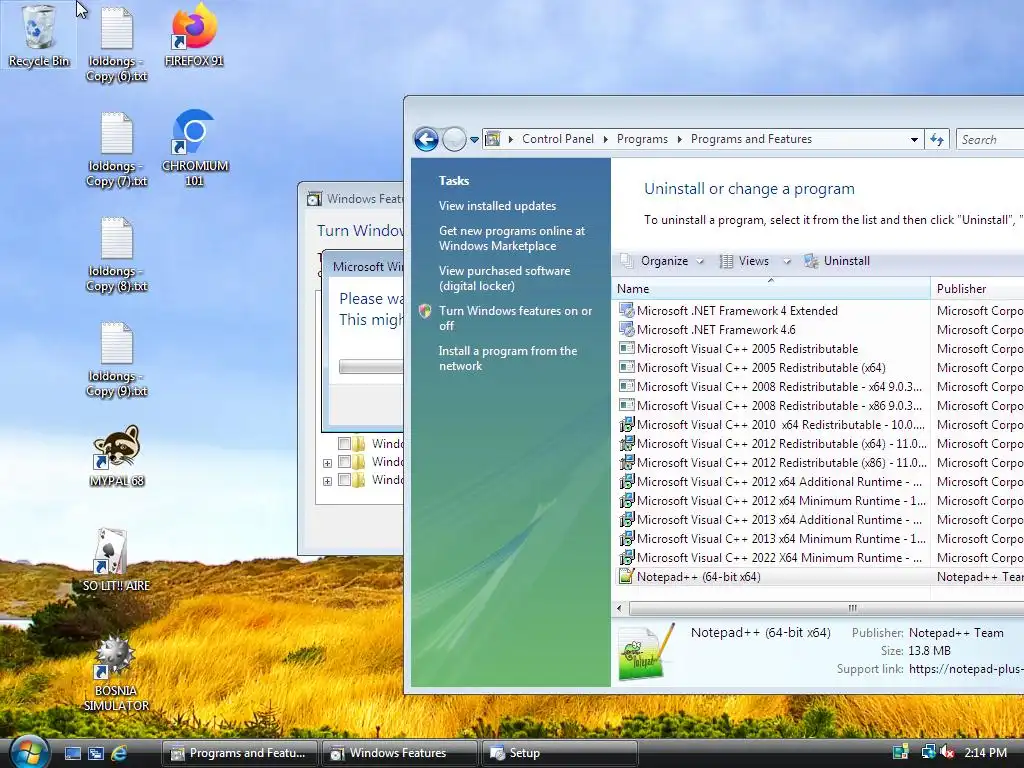Switch to Windows Features taskbar button
The width and height of the screenshot is (1024, 768).
[400, 753]
